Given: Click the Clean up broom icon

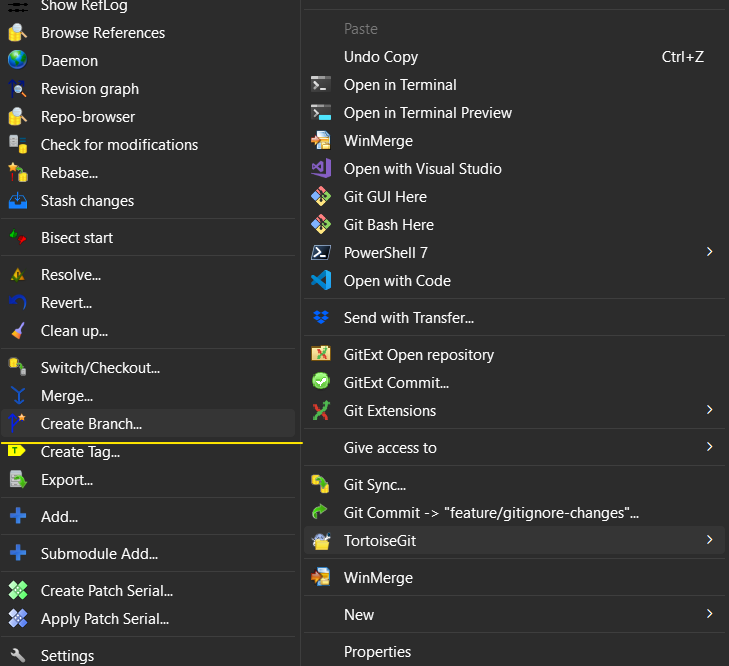Looking at the screenshot, I should (x=18, y=331).
